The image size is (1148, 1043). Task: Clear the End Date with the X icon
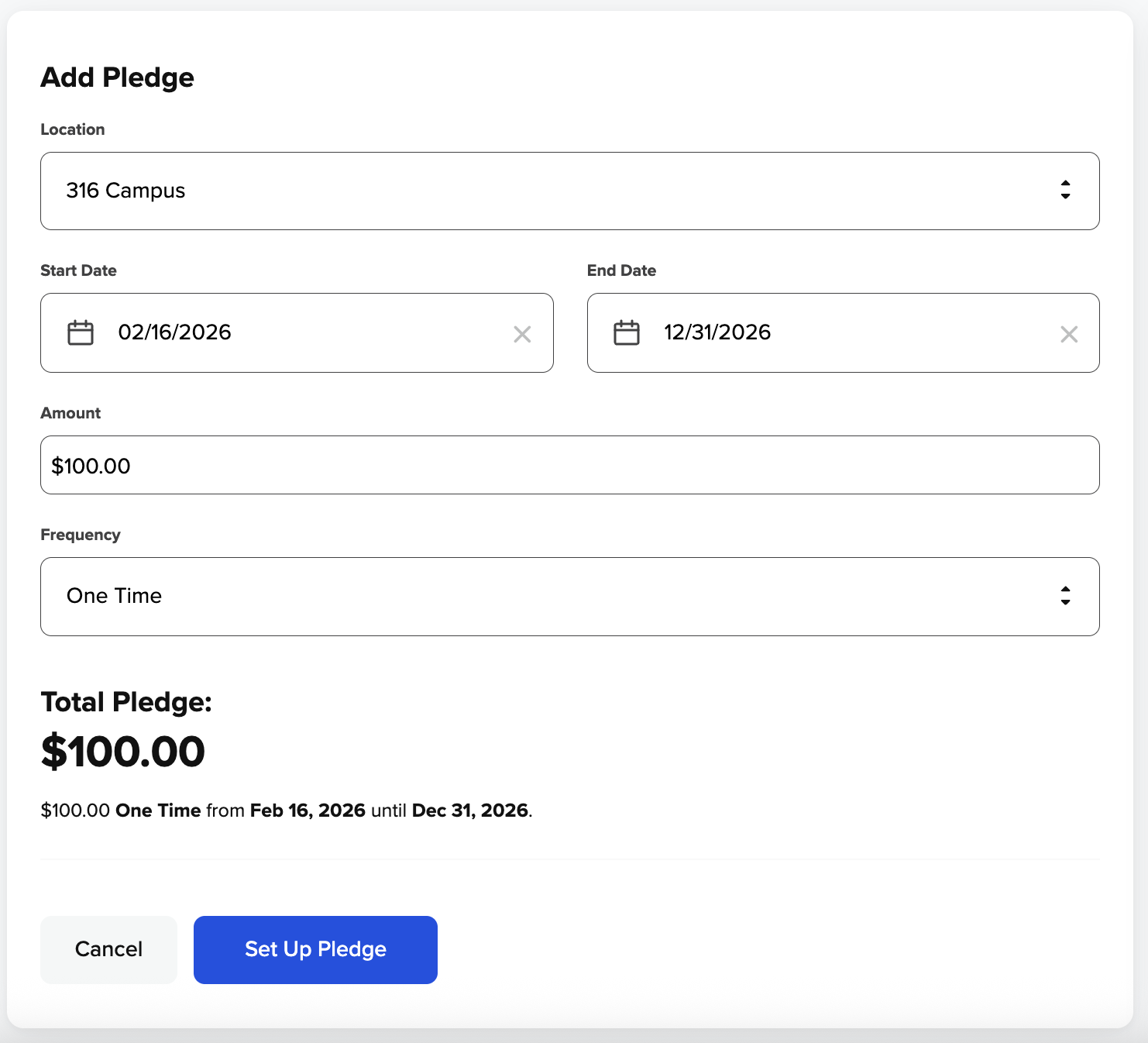click(x=1069, y=334)
